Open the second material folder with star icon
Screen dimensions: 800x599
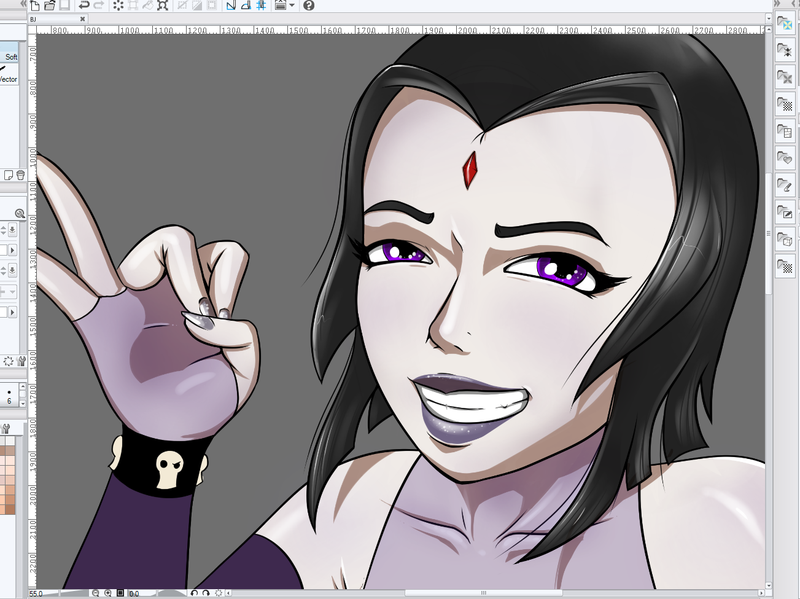[x=785, y=50]
